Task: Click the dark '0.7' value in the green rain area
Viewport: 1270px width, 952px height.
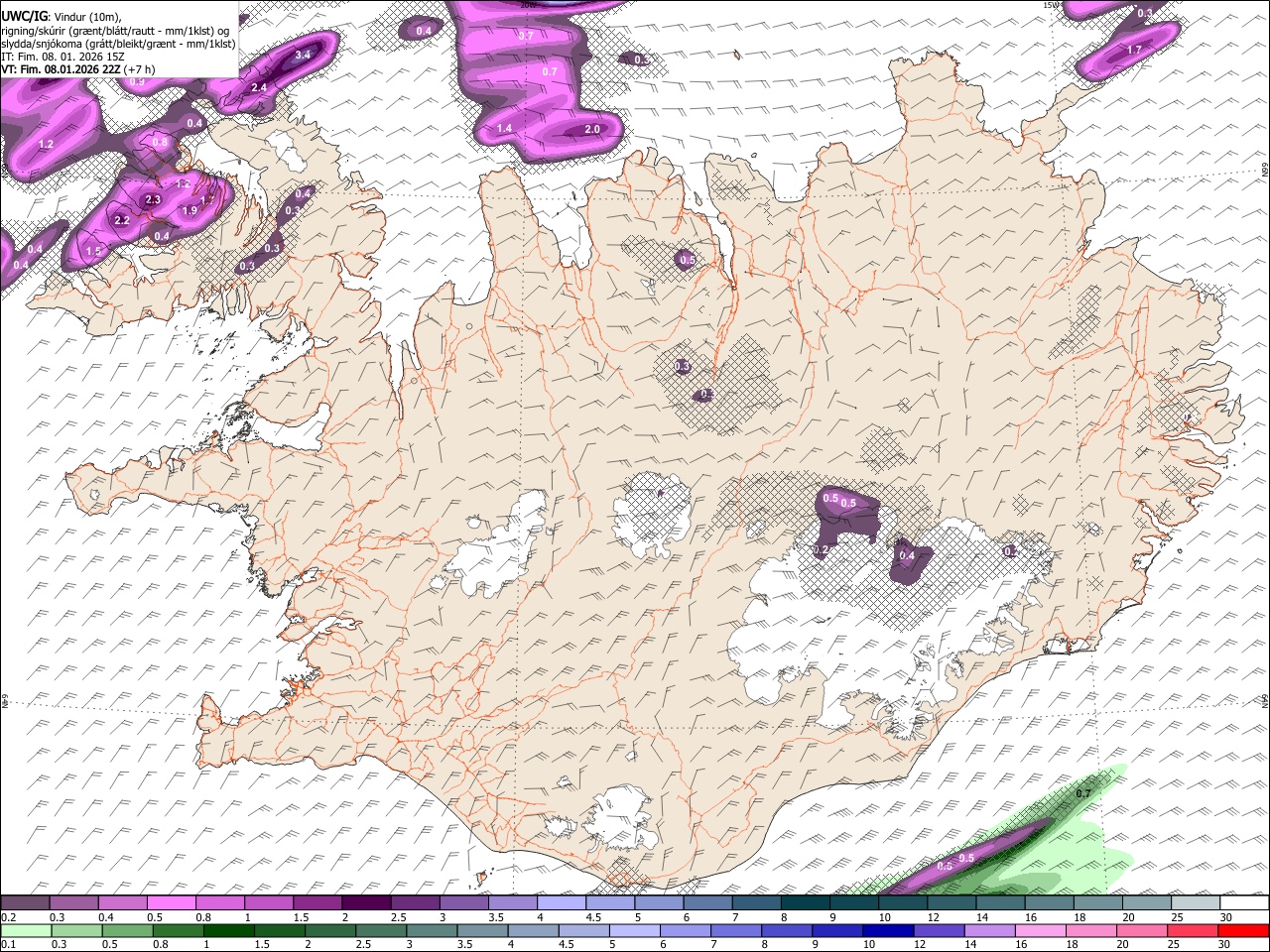Action: click(x=1083, y=793)
